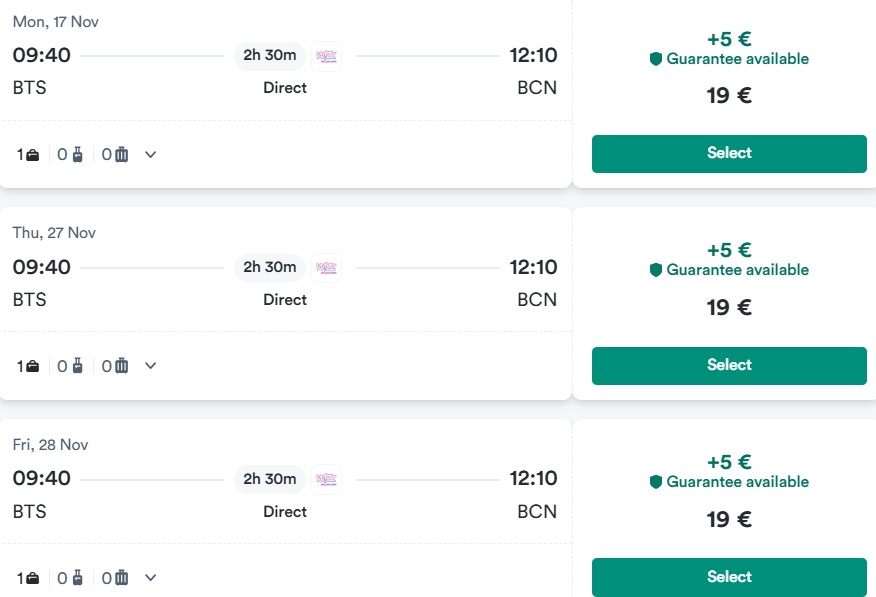Click Wizz Air logo on Mon 17 Nov flight
This screenshot has height=597, width=876.
coord(326,56)
